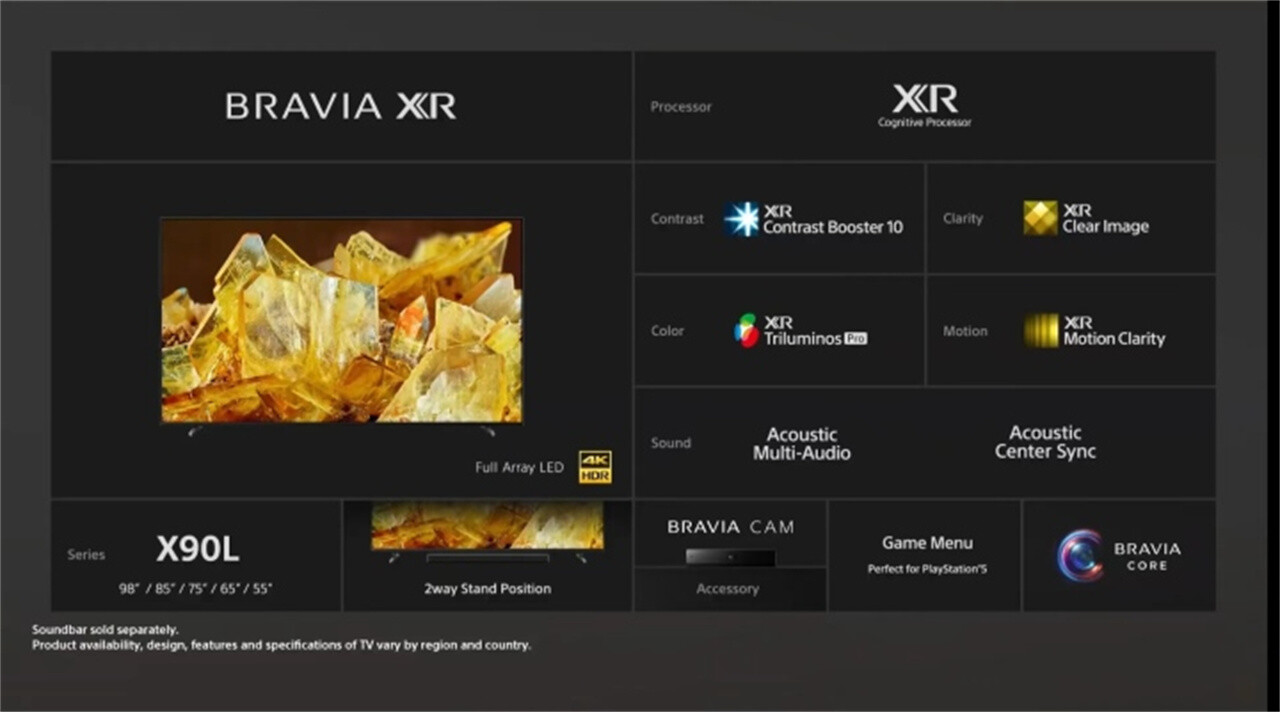Click the "XR Motion Clarity" text
Viewport: 1280px width, 712px height.
1114,331
